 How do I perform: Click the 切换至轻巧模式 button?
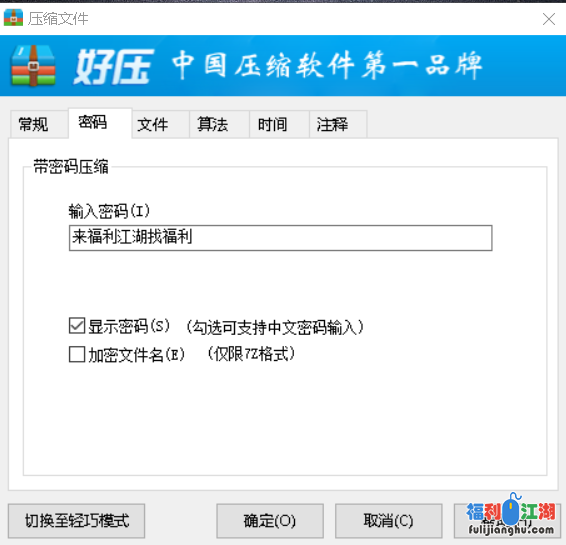[77, 521]
